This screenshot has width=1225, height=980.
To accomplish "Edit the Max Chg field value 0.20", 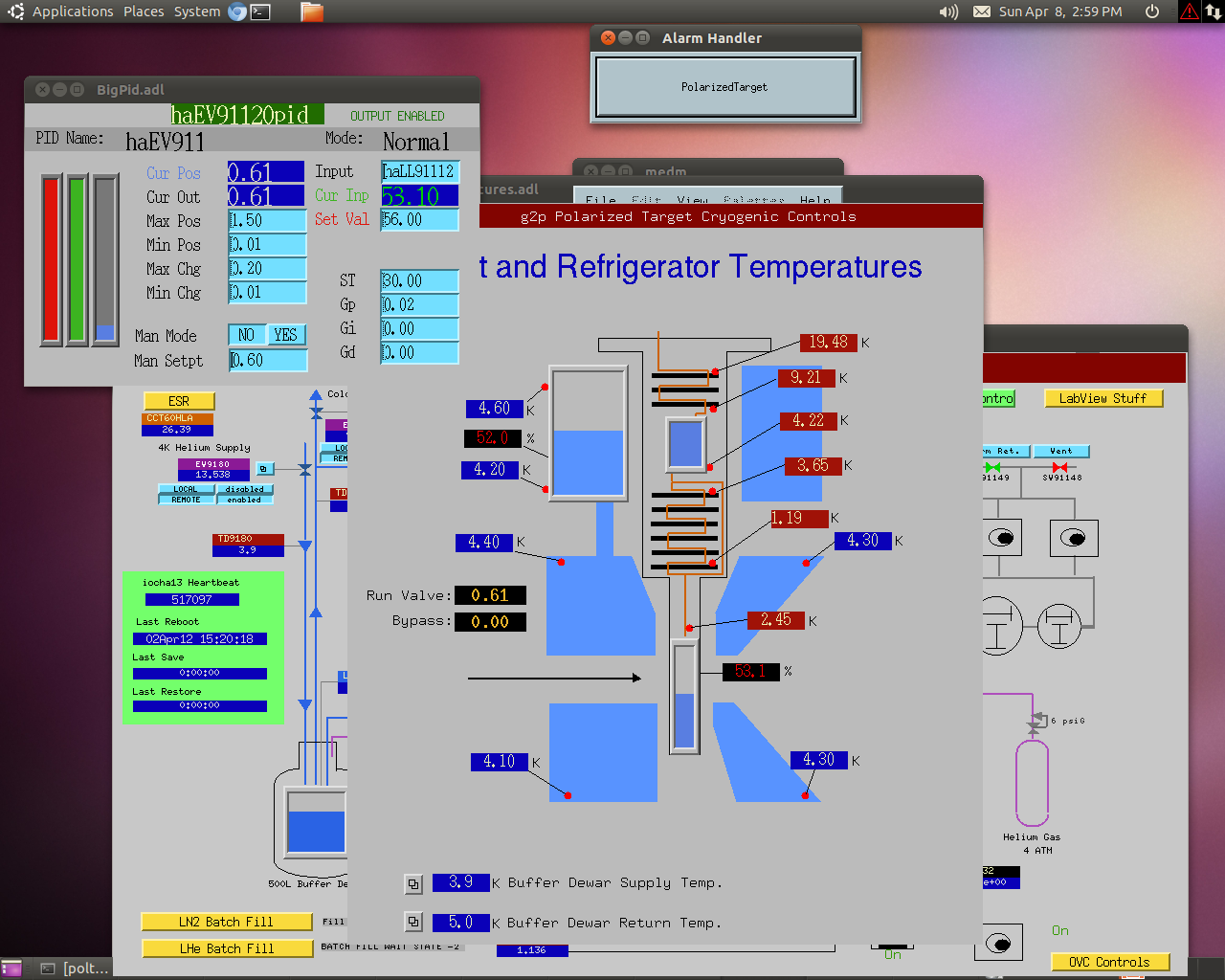I will click(268, 268).
